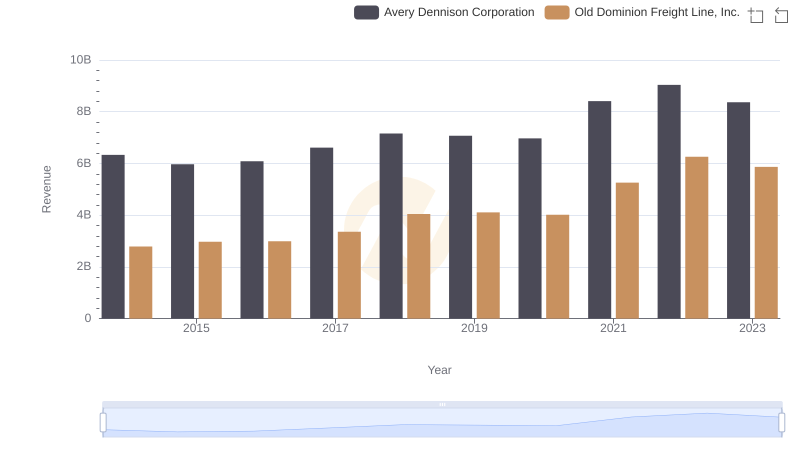
Task: Click the 2023 x-axis label
Action: [x=752, y=328]
